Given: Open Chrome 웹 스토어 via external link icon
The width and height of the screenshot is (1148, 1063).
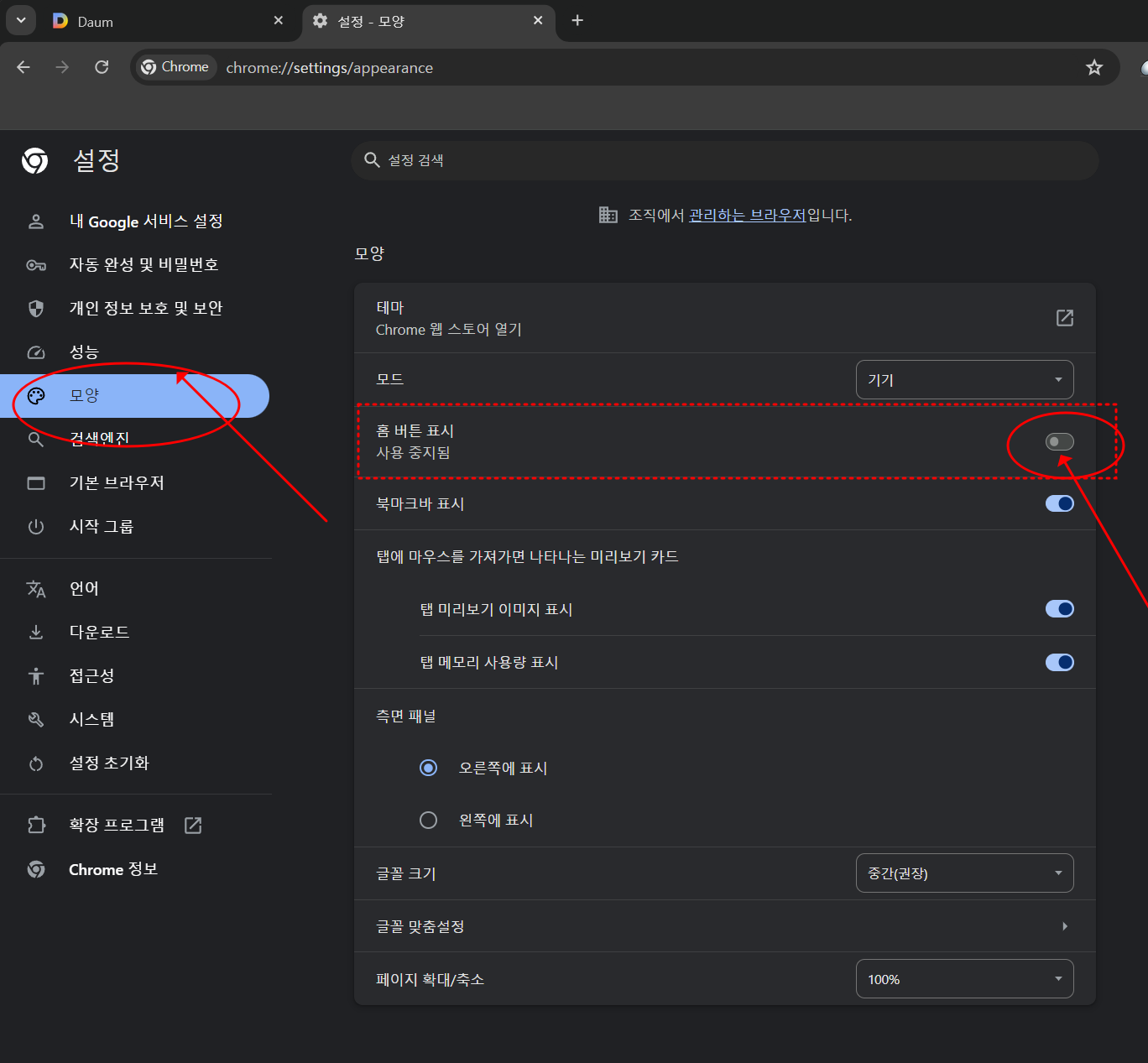Looking at the screenshot, I should (x=1064, y=318).
